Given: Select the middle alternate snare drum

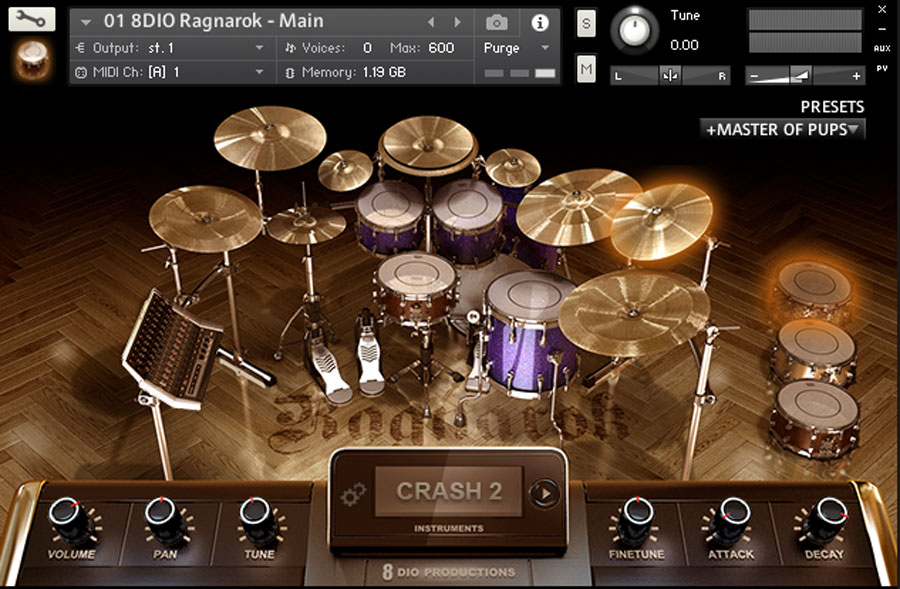Looking at the screenshot, I should [813, 351].
